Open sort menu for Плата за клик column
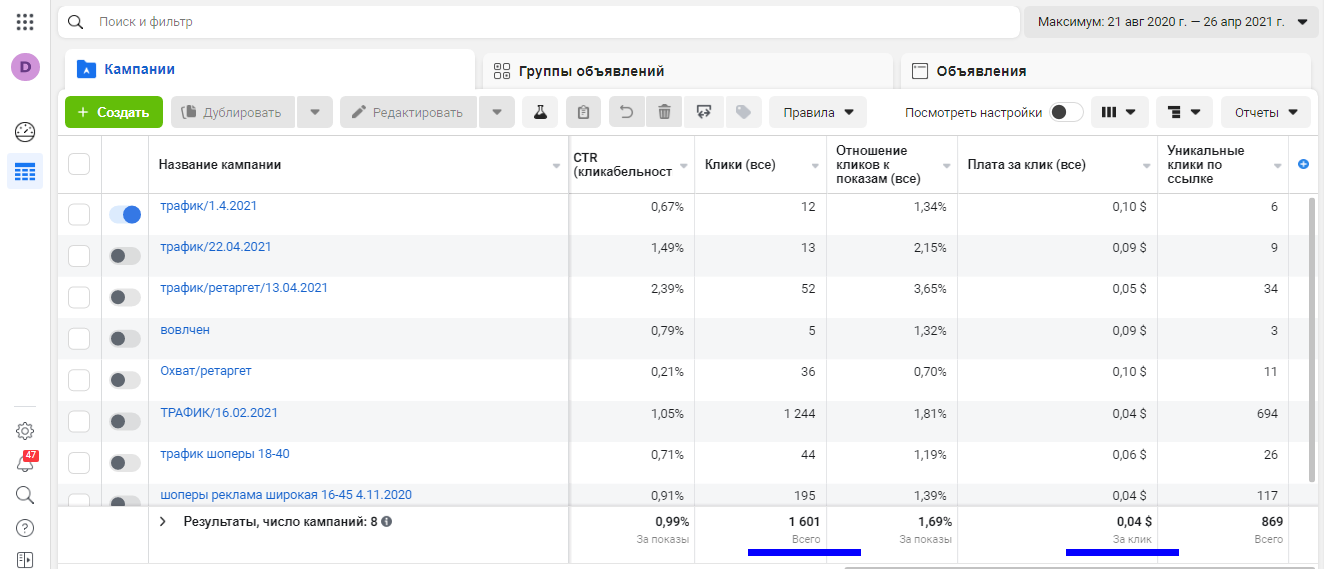This screenshot has height=569, width=1324. pos(1147,166)
